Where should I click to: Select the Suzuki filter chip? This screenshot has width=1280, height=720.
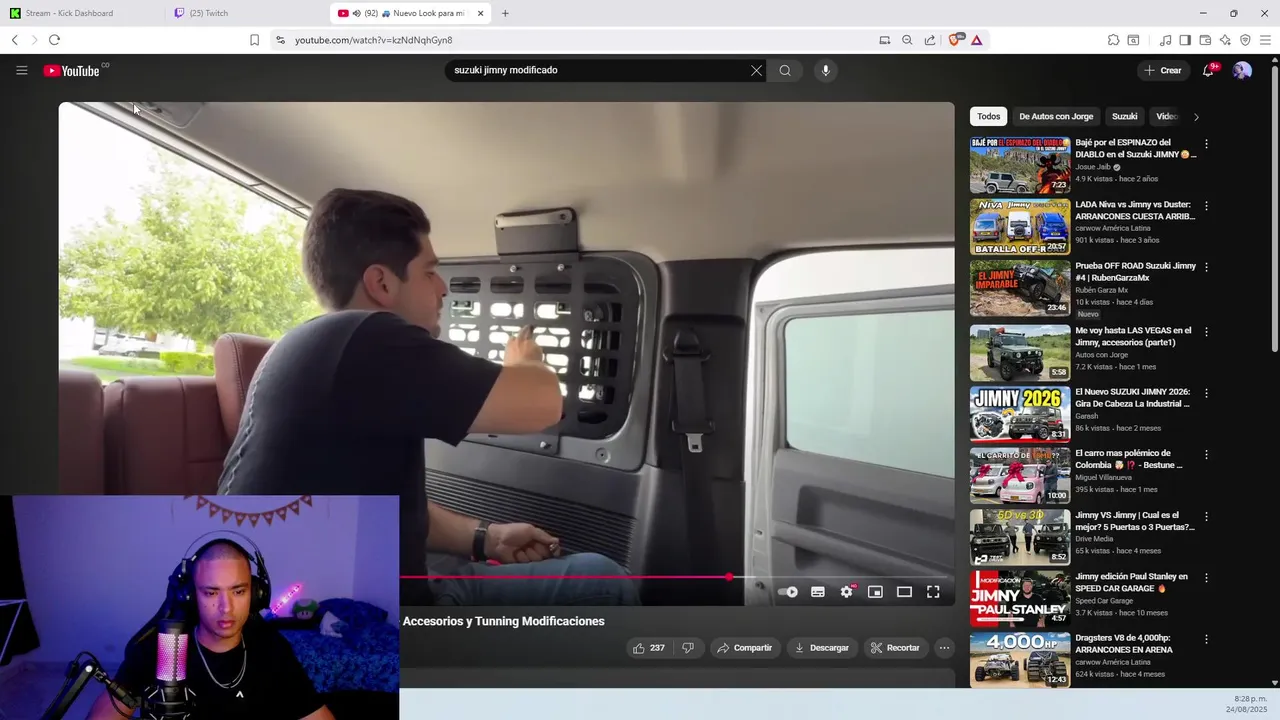(1125, 116)
